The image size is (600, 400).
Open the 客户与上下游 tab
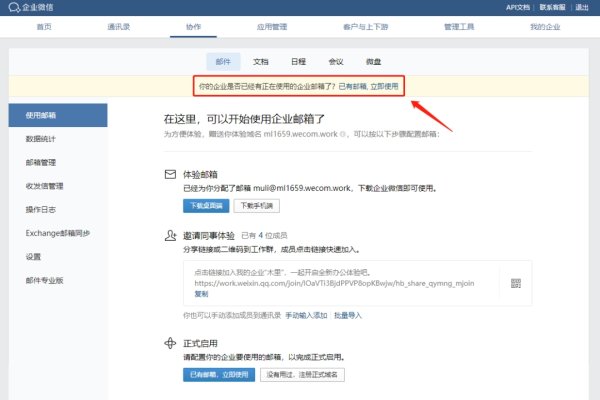[365, 27]
